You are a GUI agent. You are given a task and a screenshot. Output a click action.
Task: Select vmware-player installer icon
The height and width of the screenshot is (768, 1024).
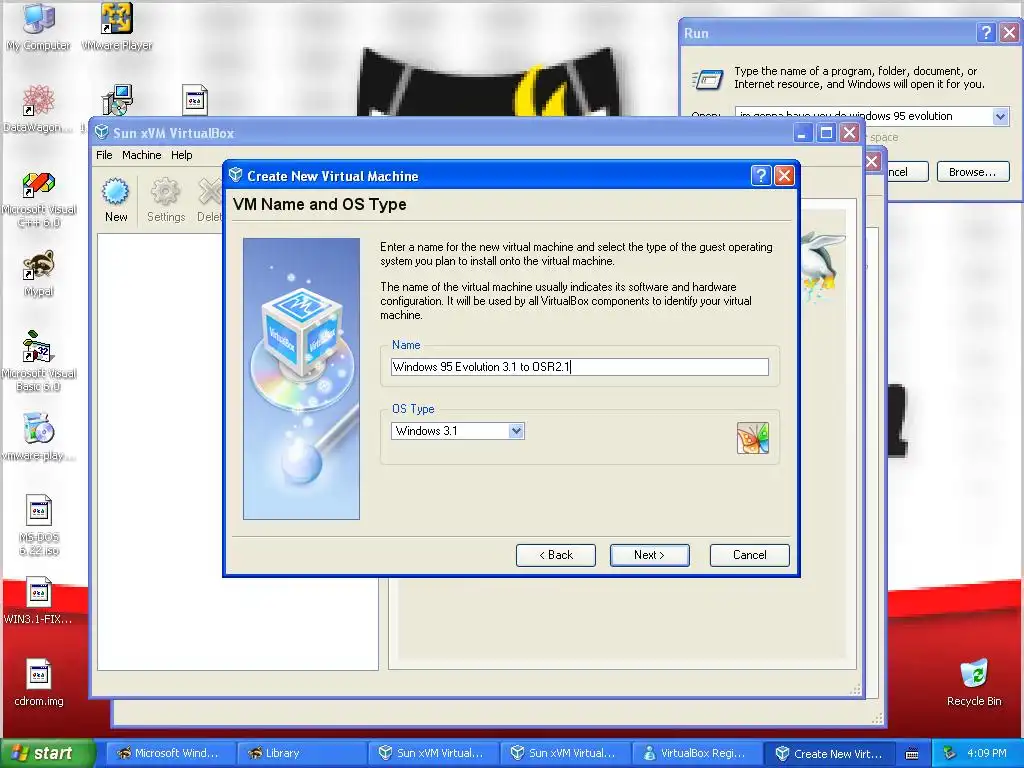pyautogui.click(x=39, y=436)
